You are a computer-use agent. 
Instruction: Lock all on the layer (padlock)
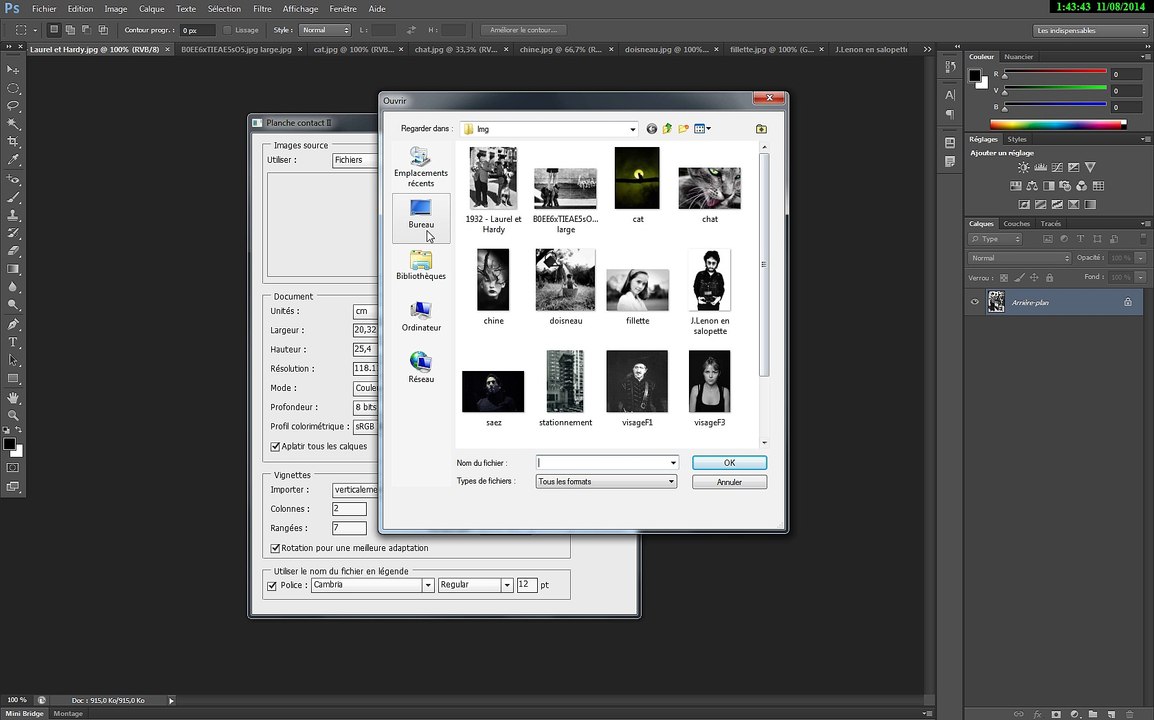tap(1049, 278)
